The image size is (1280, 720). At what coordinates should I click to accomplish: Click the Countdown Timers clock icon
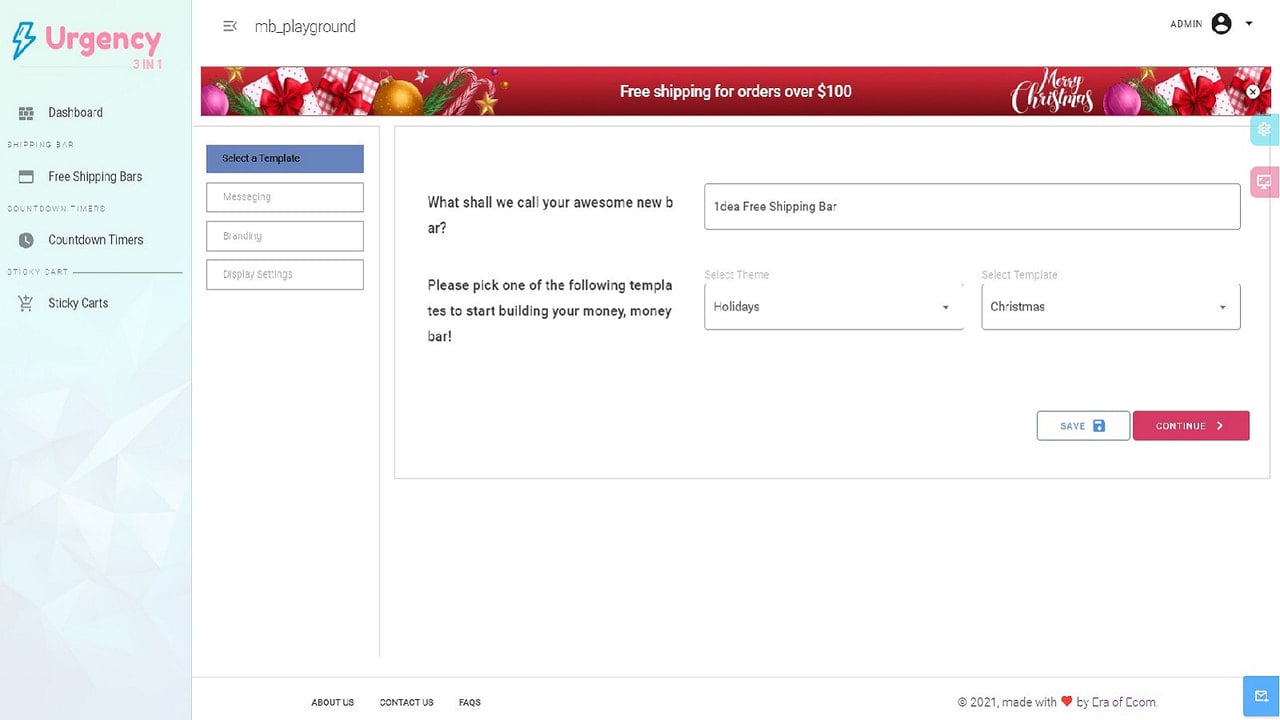(x=26, y=240)
